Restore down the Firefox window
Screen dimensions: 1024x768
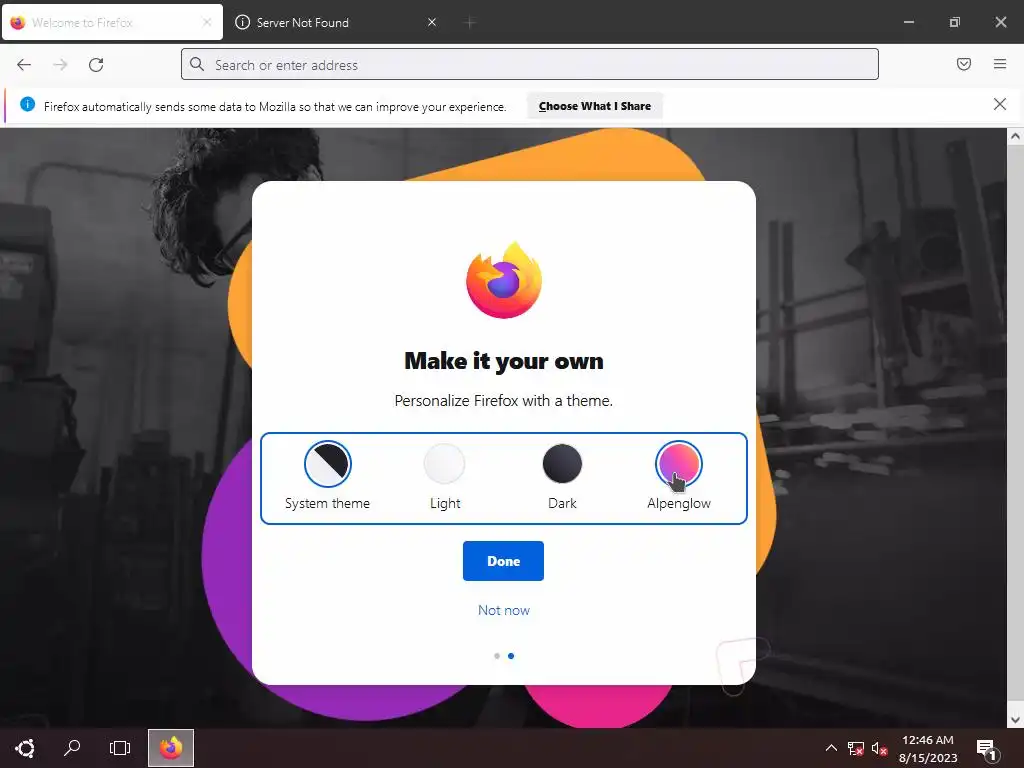click(954, 22)
